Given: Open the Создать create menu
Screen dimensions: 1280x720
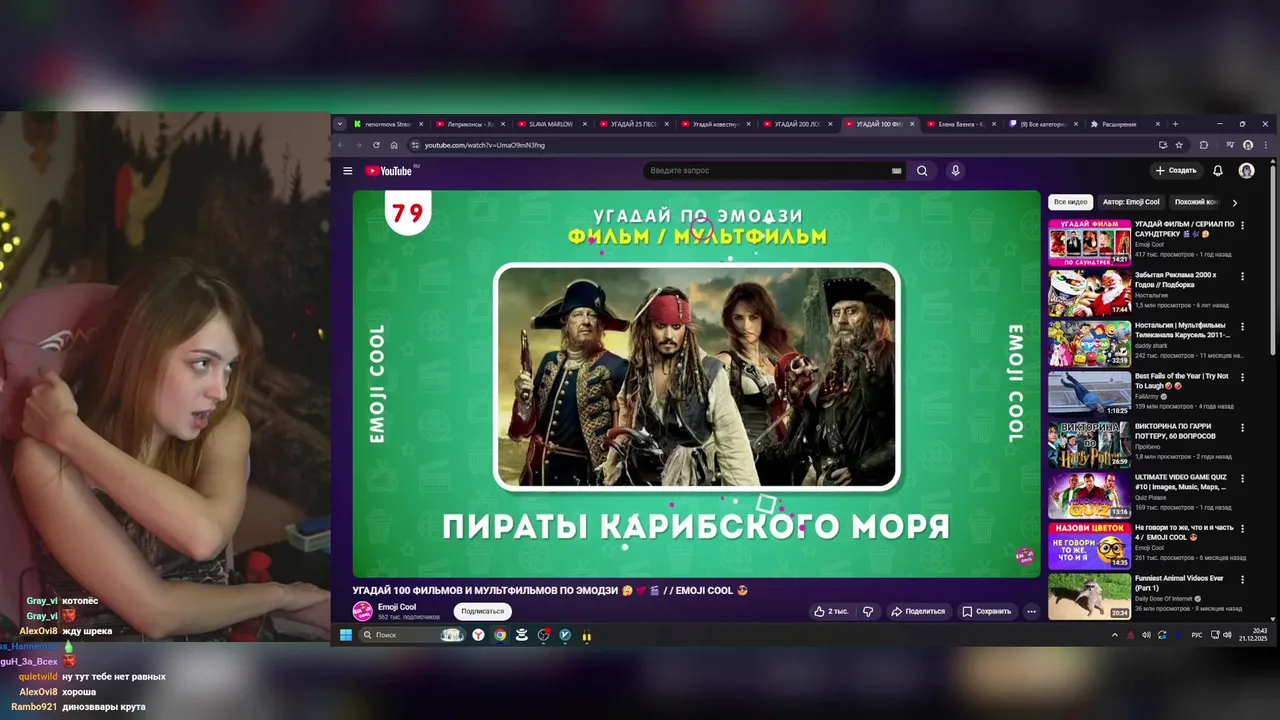Looking at the screenshot, I should tap(1176, 171).
